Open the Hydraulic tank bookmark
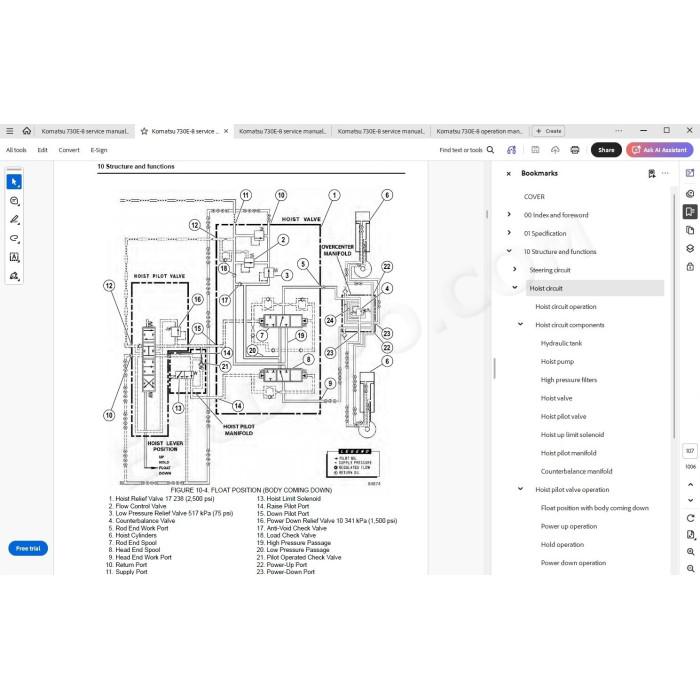 (x=561, y=343)
